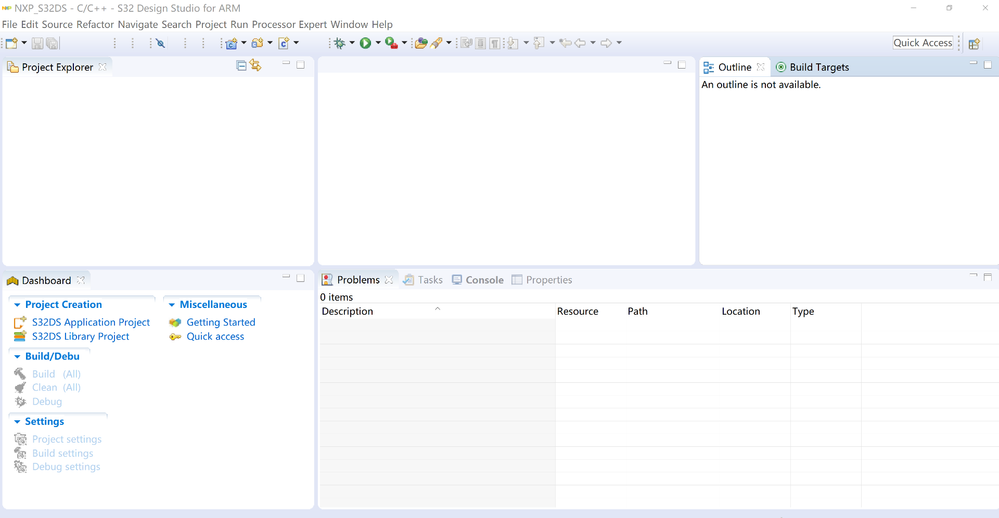
Task: Open the New C/C++ Project dropdown arrow
Action: tap(243, 43)
